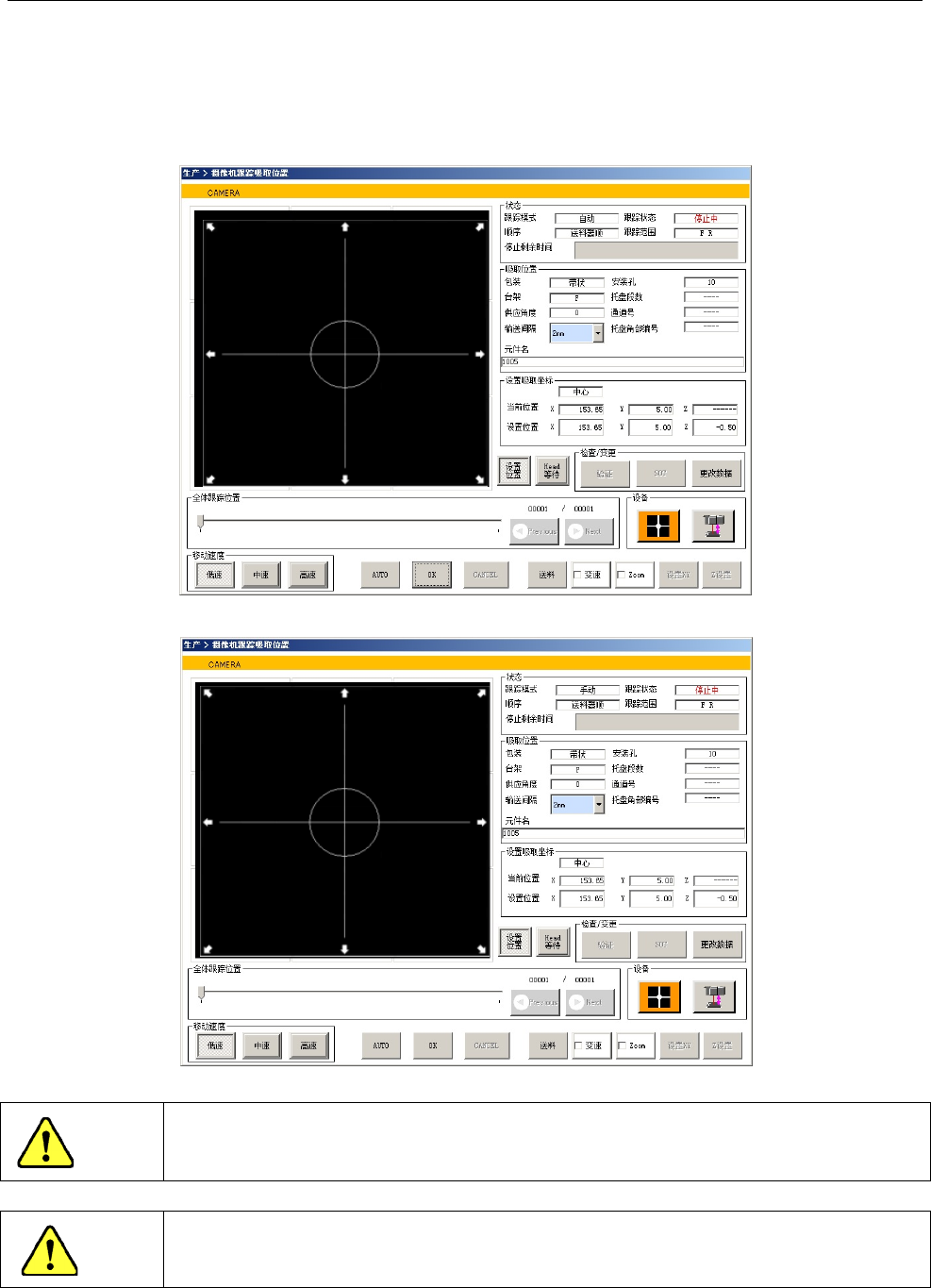The image size is (931, 1288).
Task: Jog camera right with right arrow in 手动 window
Action: 481,822
